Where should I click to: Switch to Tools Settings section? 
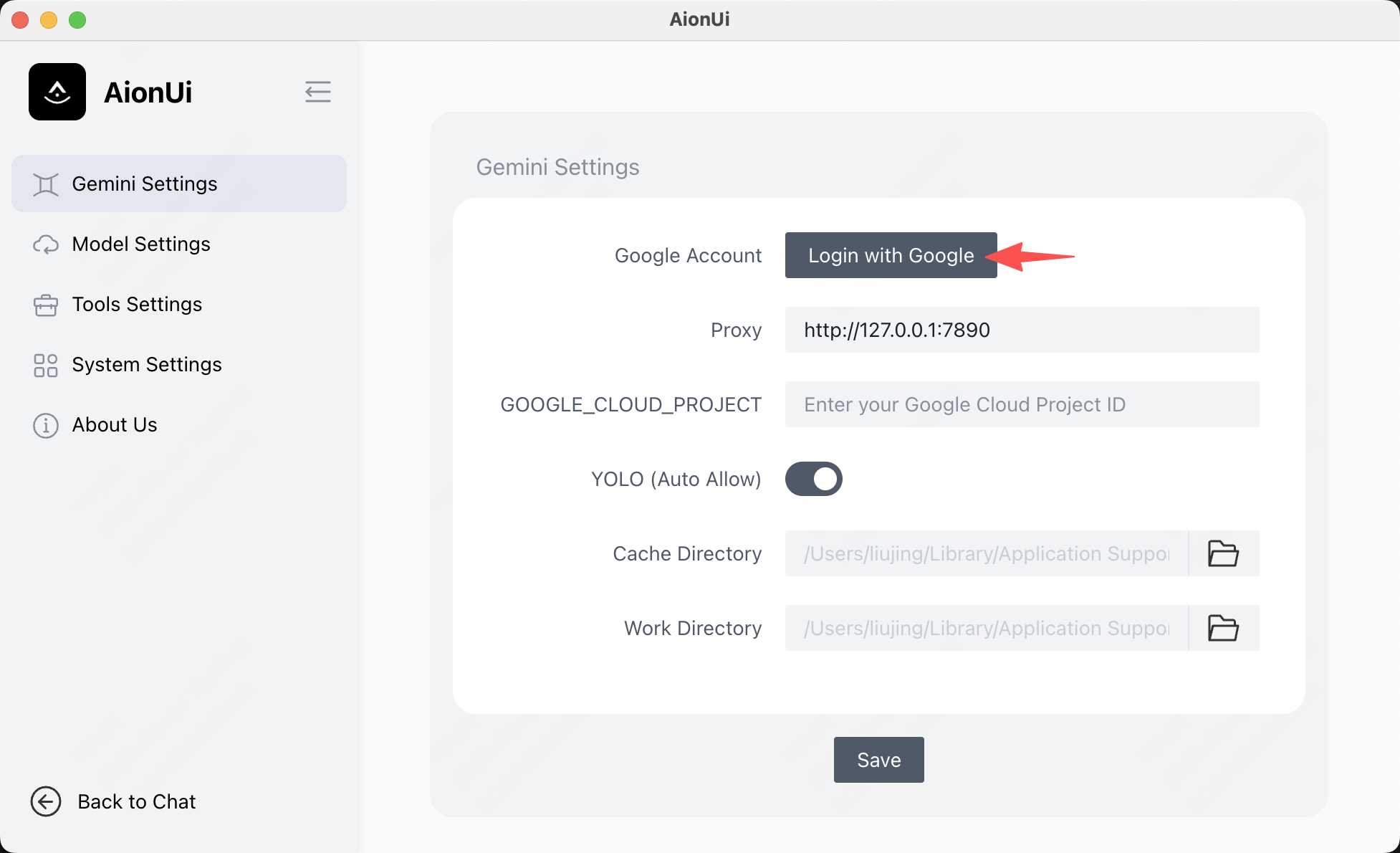[136, 304]
